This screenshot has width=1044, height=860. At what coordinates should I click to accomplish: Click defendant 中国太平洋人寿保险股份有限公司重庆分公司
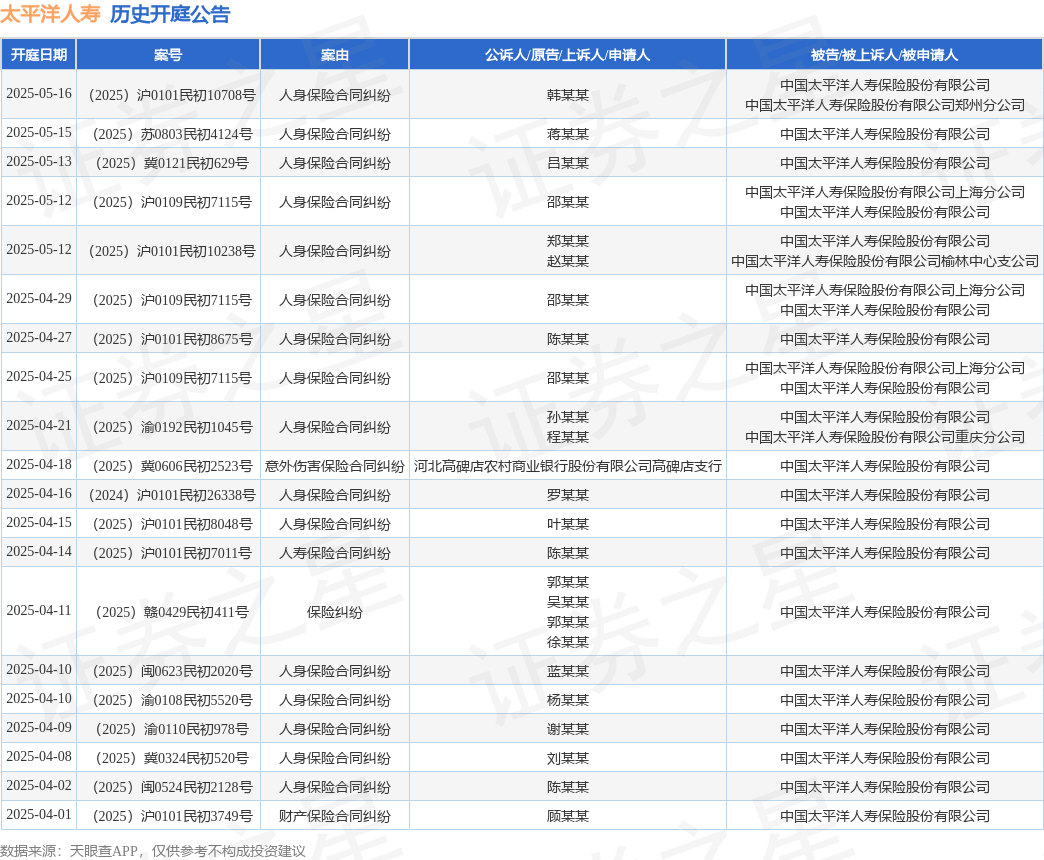(884, 437)
